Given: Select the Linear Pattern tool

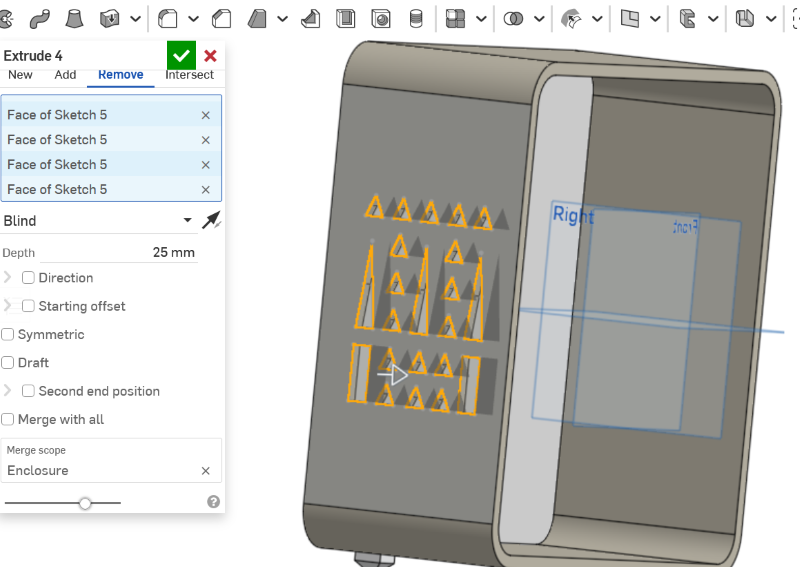Looking at the screenshot, I should (x=455, y=19).
